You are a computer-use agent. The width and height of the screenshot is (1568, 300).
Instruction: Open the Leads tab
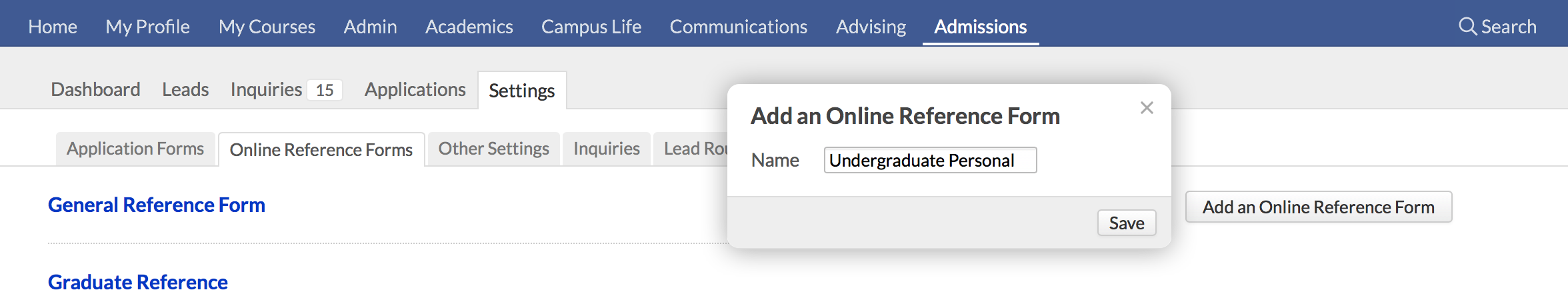[185, 89]
